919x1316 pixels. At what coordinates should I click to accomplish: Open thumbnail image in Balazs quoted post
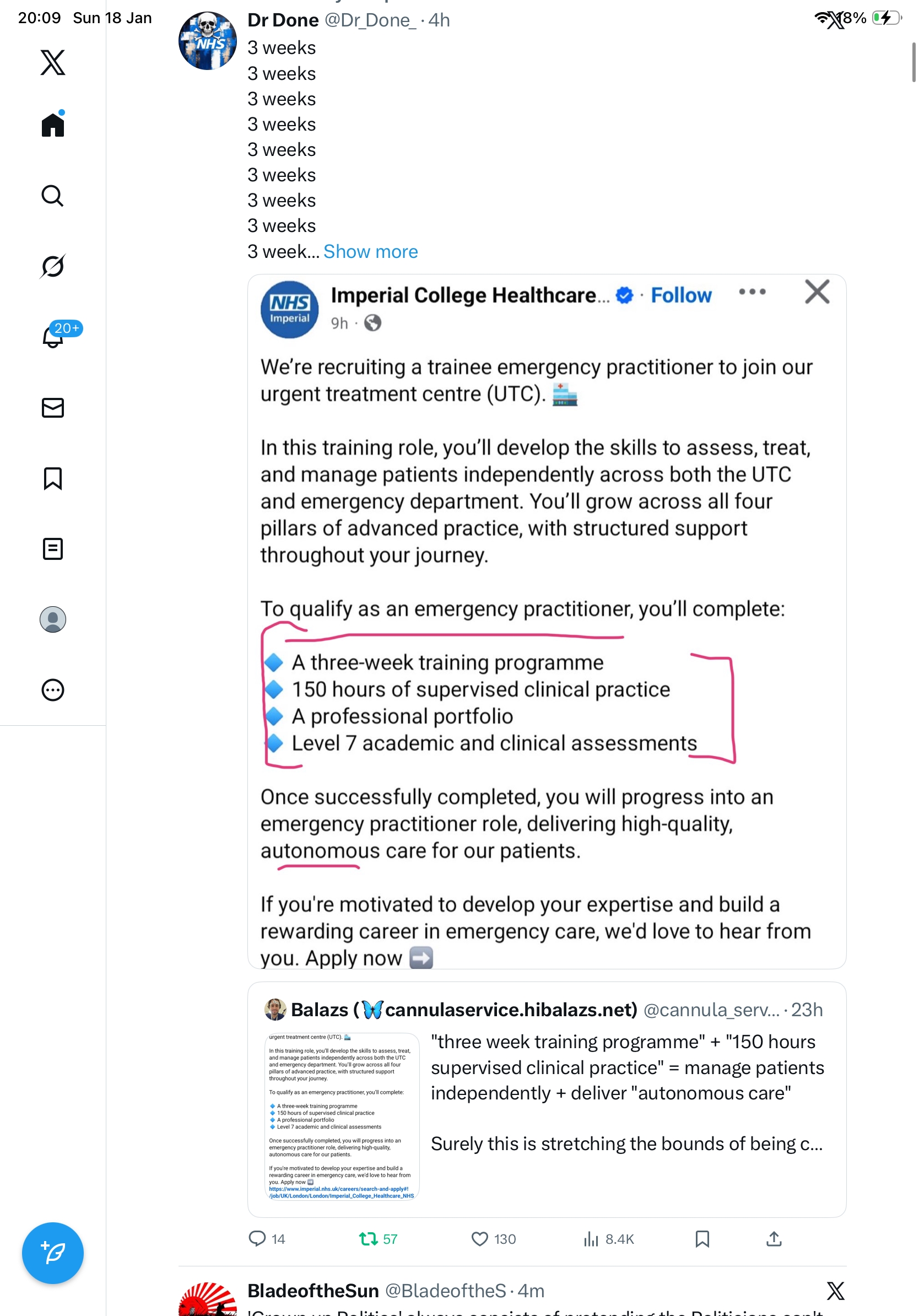pos(342,1117)
